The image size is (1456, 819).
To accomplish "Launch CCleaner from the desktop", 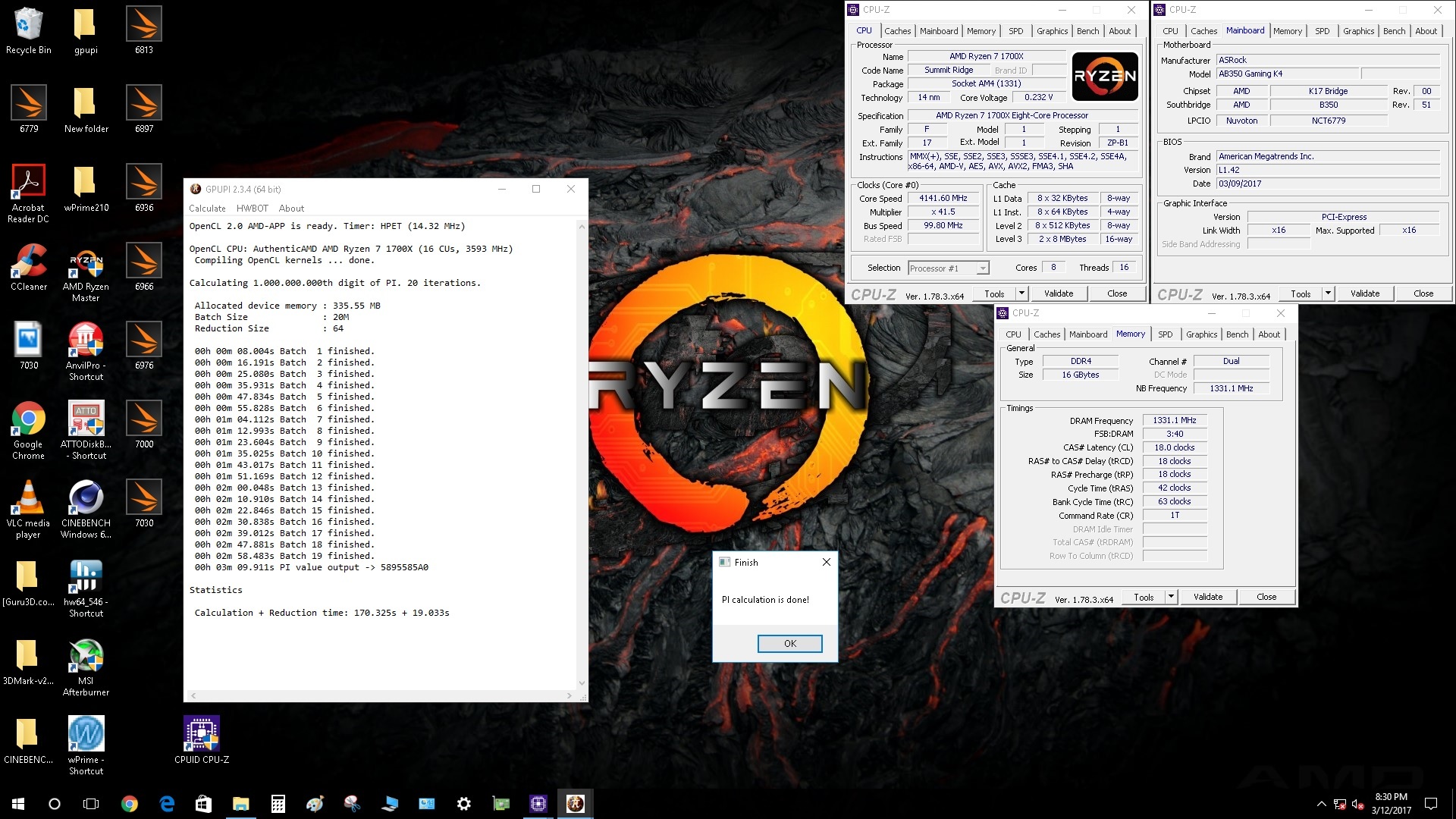I will pos(29,267).
